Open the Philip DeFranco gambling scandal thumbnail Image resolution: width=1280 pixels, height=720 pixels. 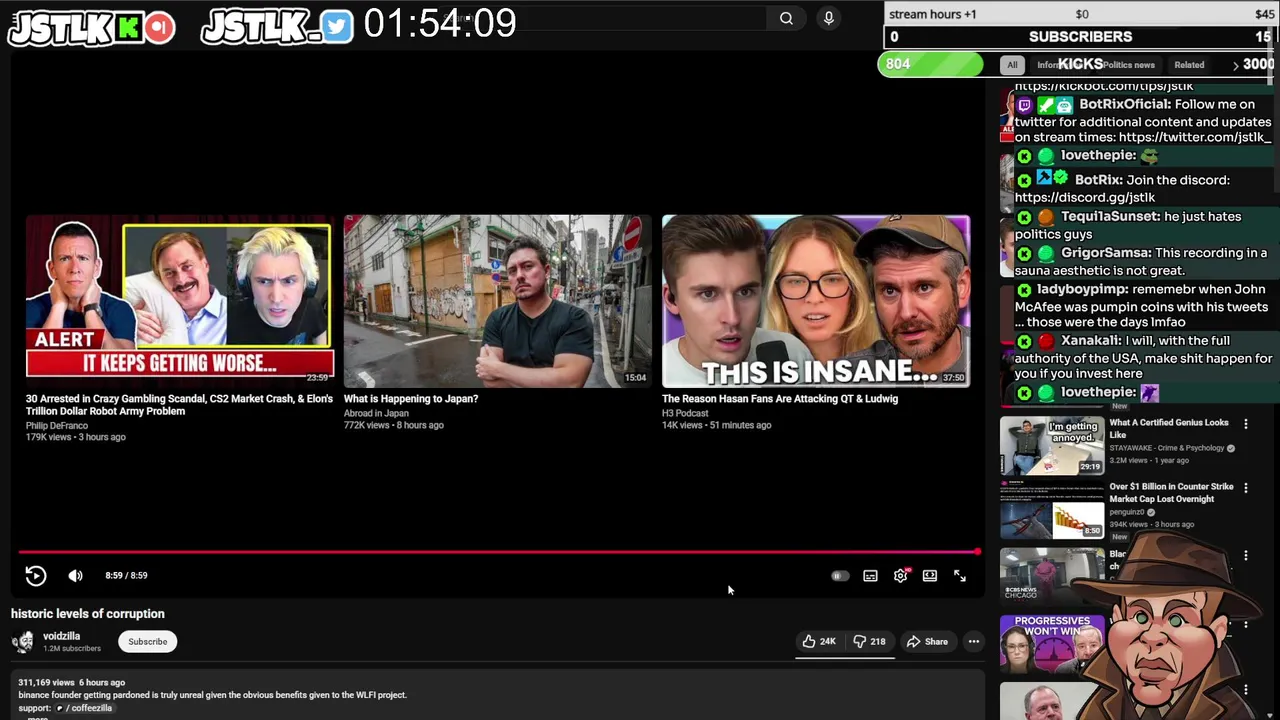180,301
